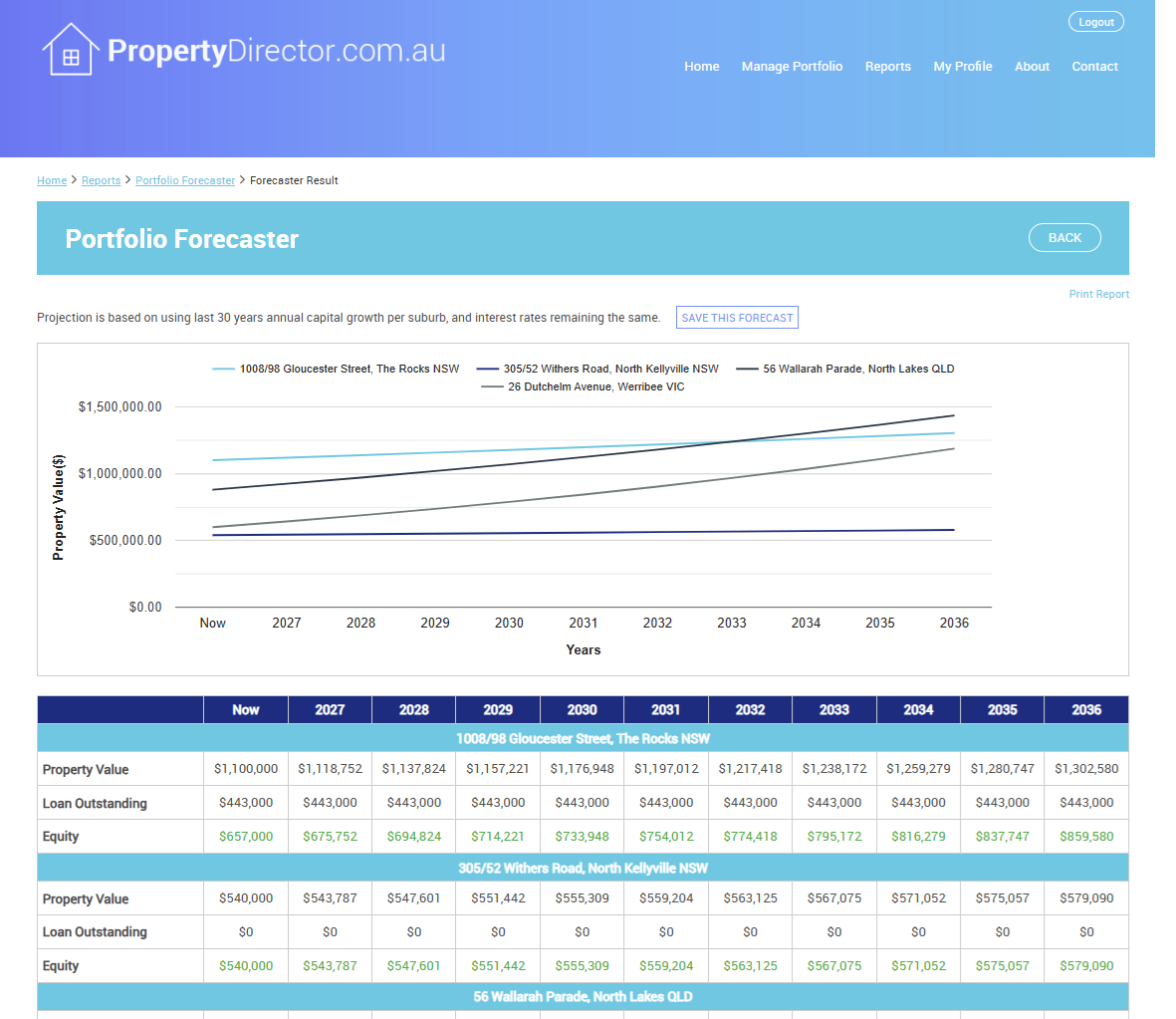Toggle the Gloucester Street legend line swatch

pyautogui.click(x=223, y=370)
